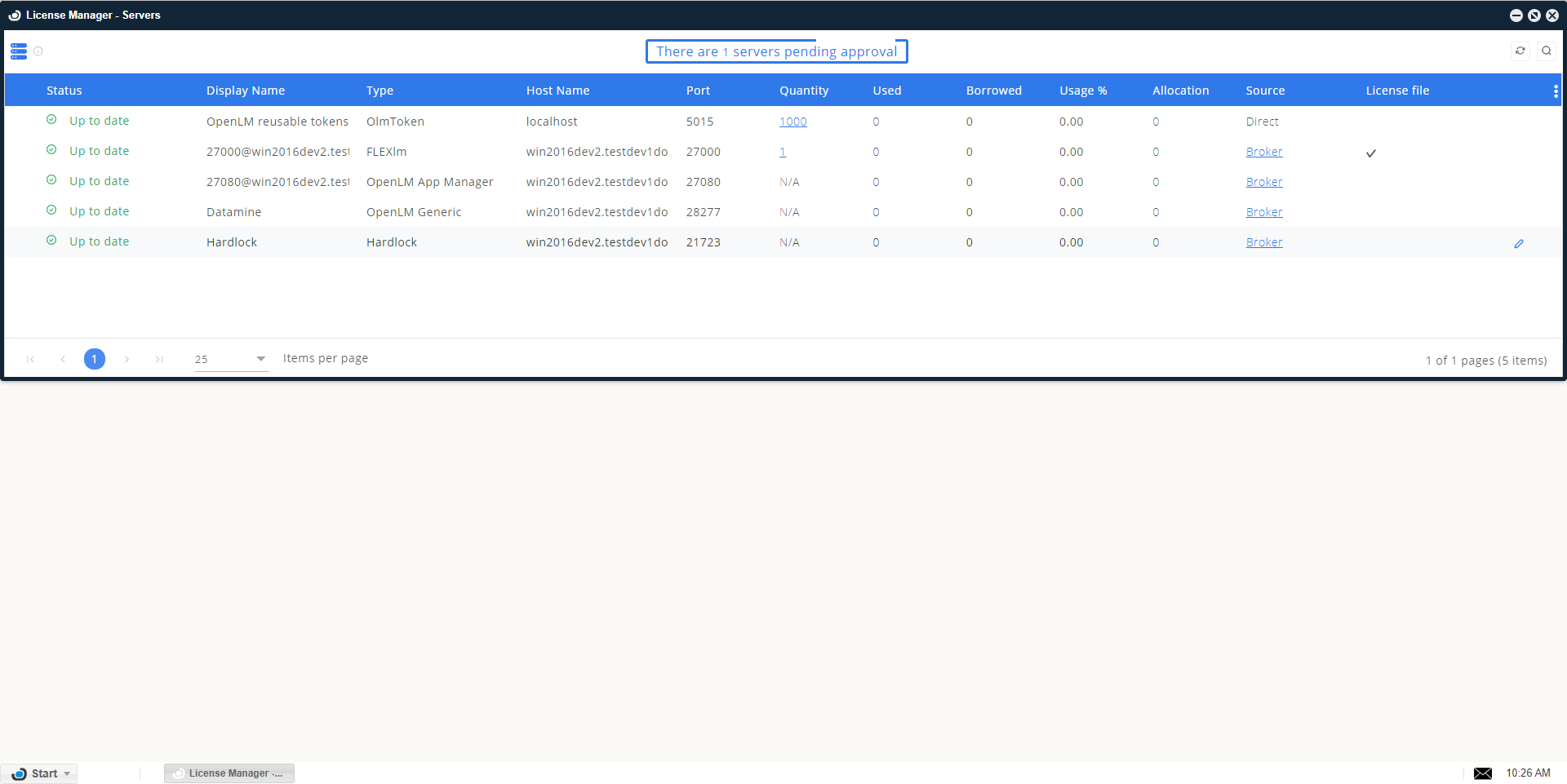Click the License file checkmark for FLEXlm

(1371, 153)
